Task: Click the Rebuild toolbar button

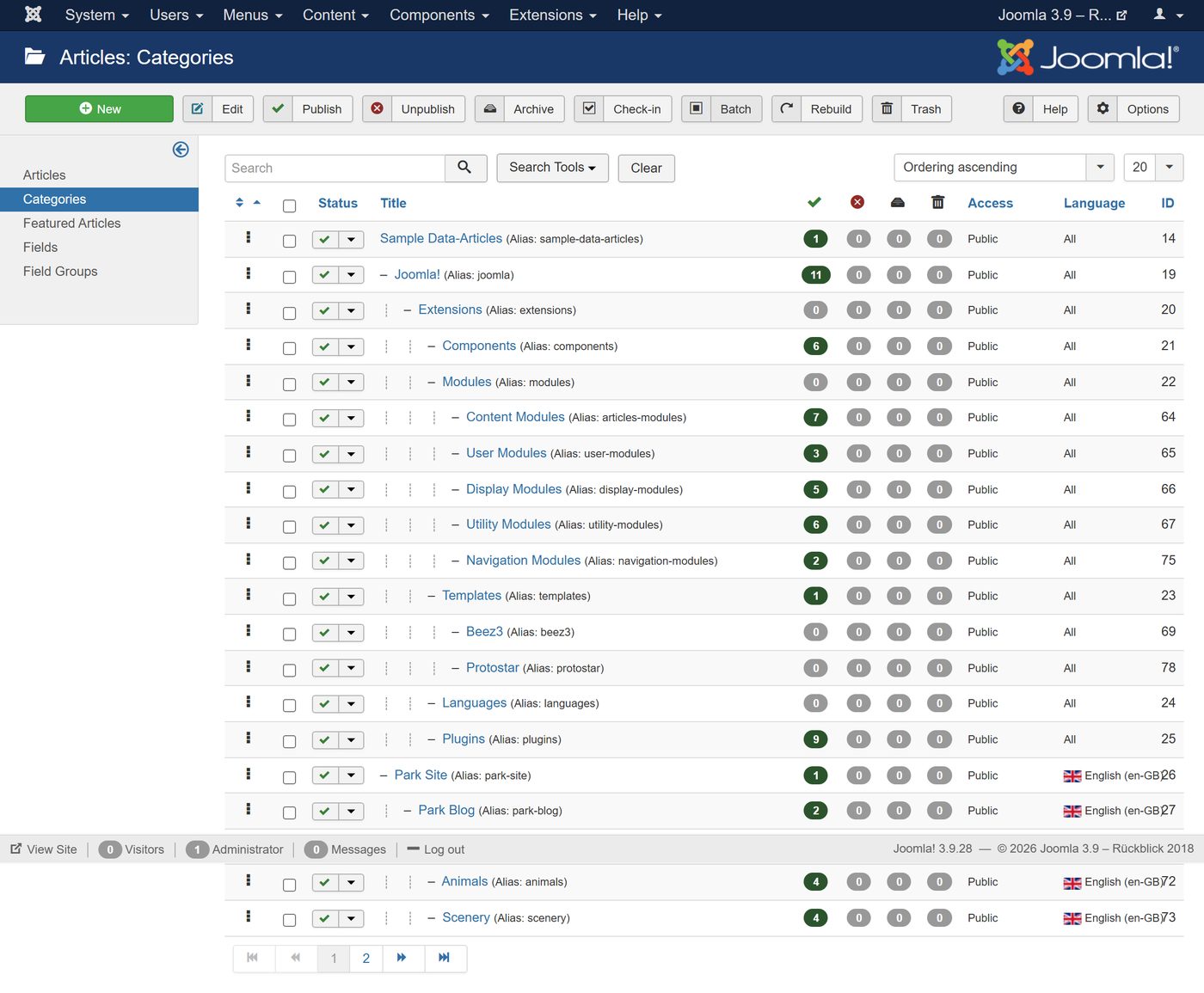Action: [817, 109]
